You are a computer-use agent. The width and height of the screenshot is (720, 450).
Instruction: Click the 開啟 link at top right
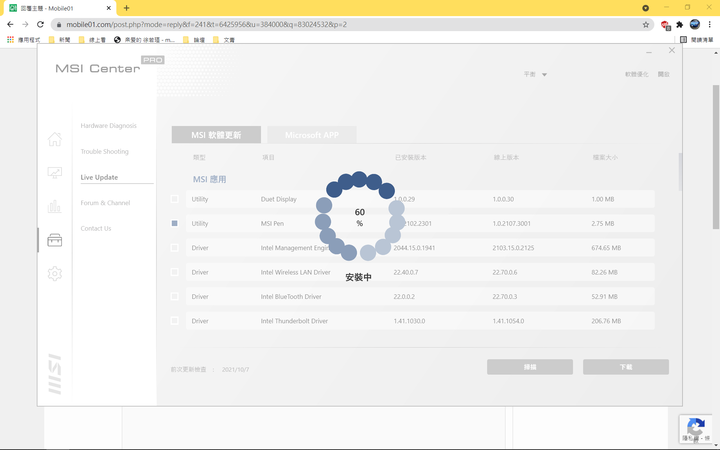(664, 74)
